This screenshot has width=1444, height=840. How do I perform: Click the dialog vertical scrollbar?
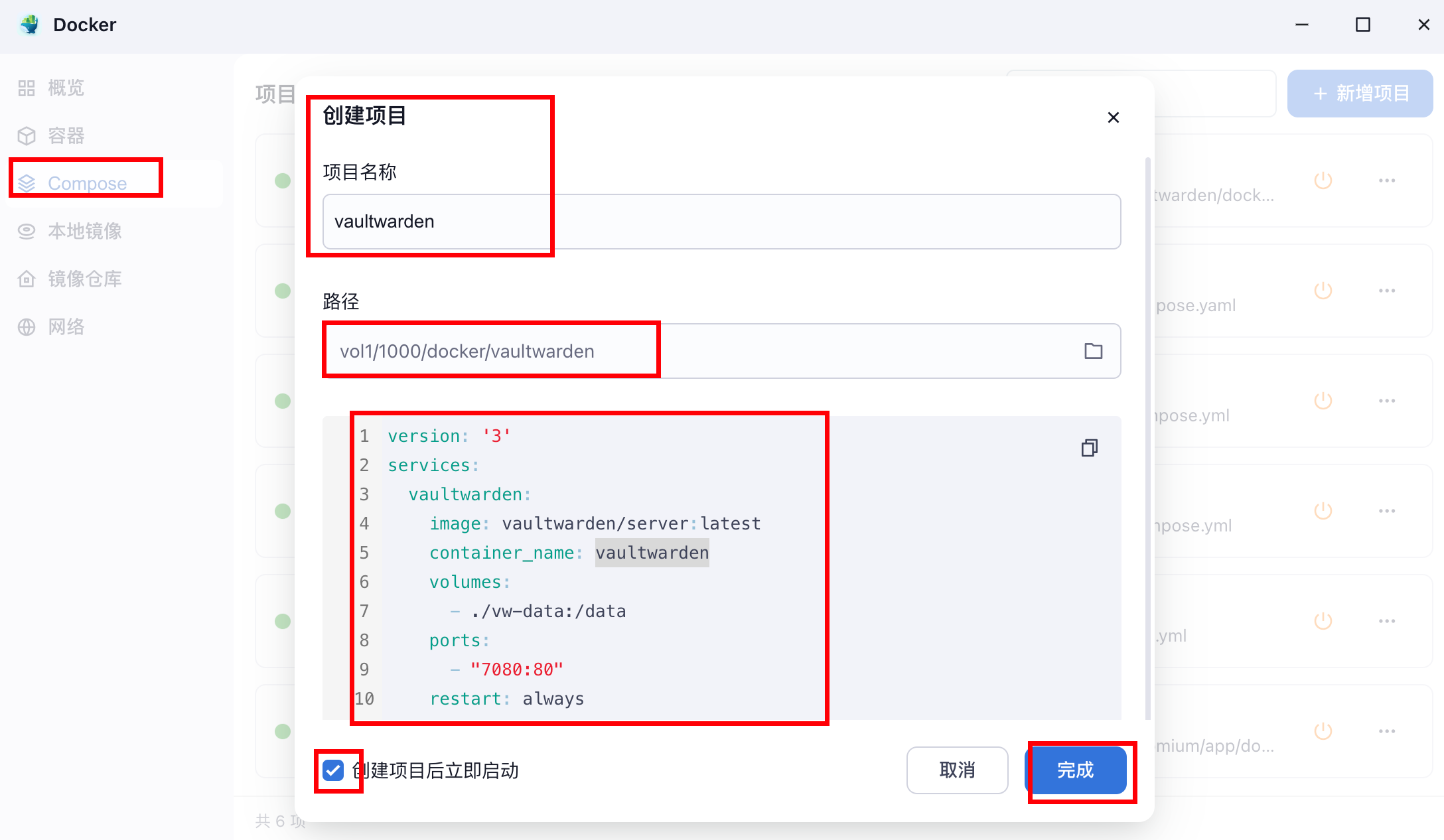pos(1148,438)
